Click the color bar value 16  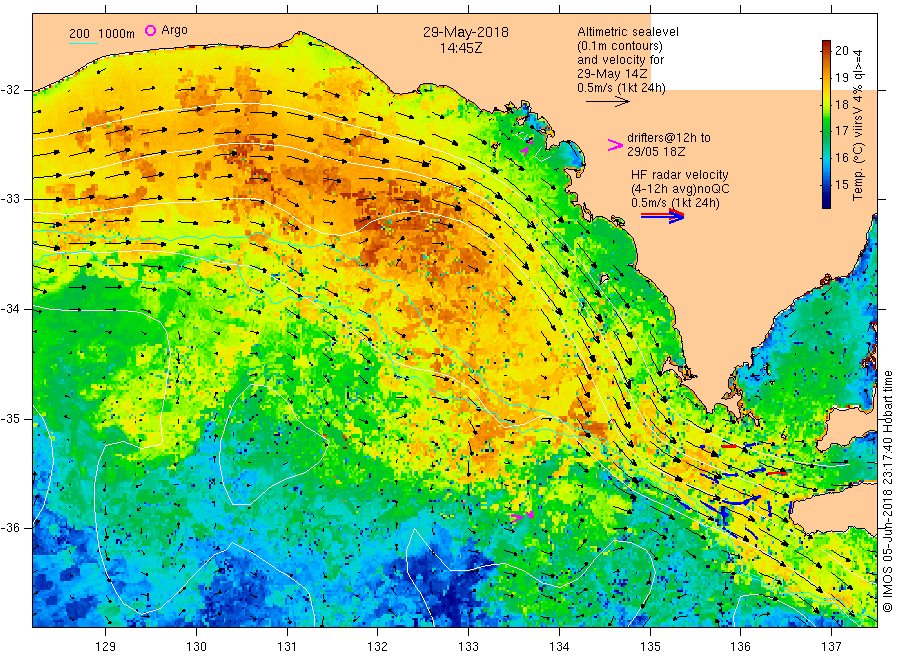tap(841, 158)
